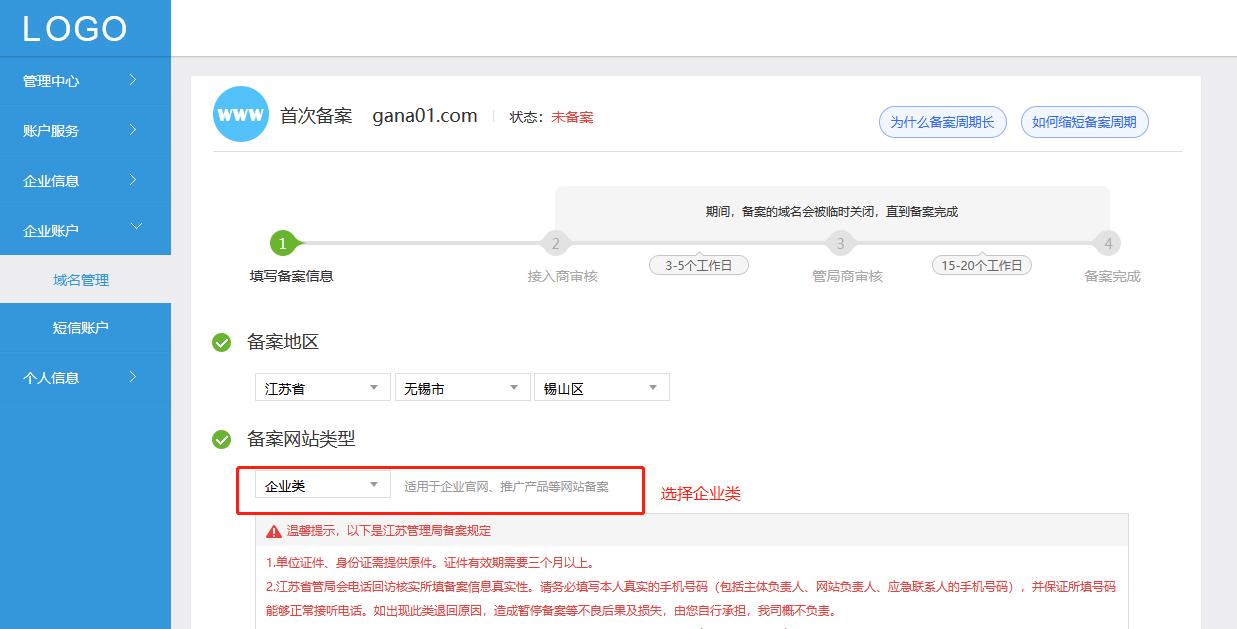The height and width of the screenshot is (629, 1237).
Task: Click the green checkmark beside 备案网站类型
Action: (219, 439)
